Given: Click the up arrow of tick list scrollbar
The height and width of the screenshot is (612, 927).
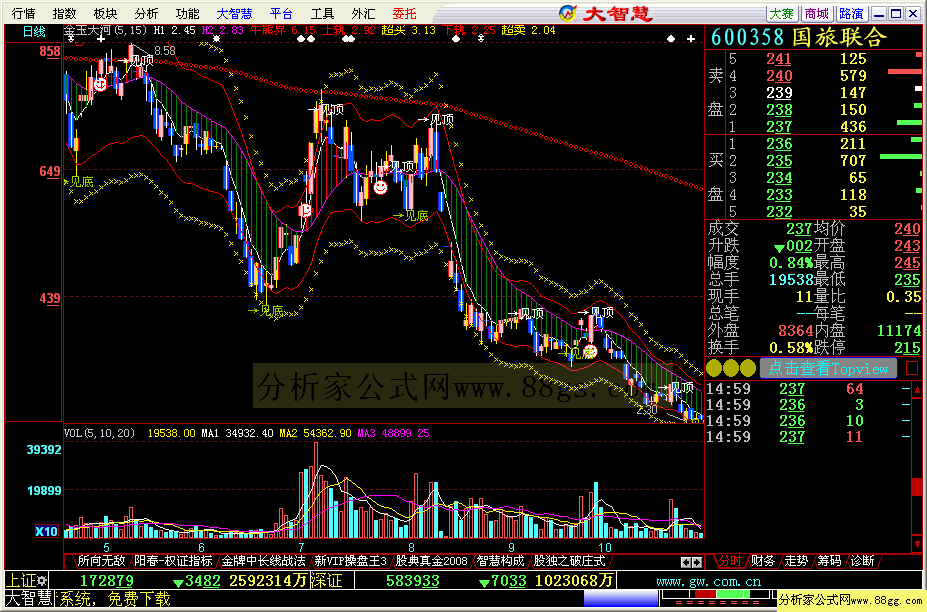Looking at the screenshot, I should pyautogui.click(x=917, y=389).
